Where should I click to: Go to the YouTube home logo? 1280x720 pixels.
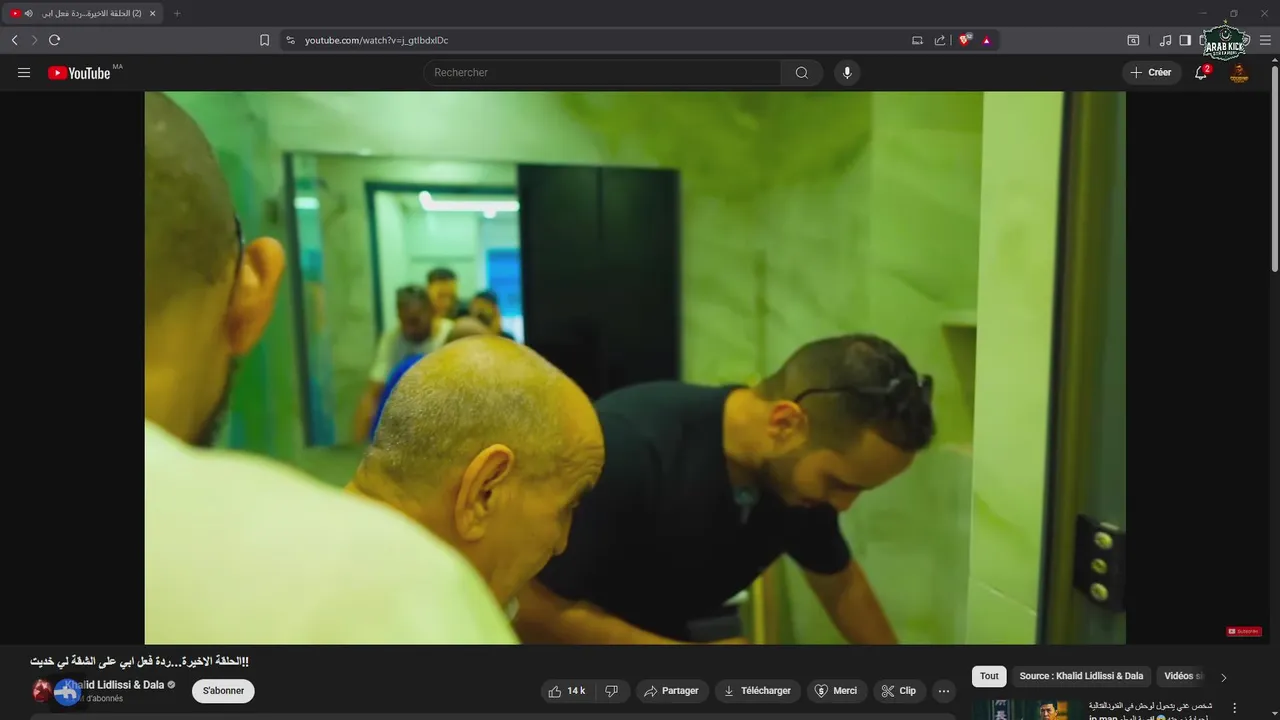79,73
